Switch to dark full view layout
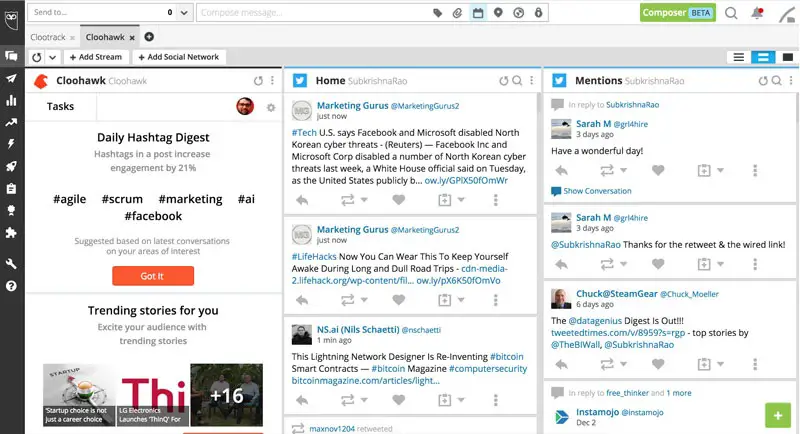800x434 pixels. point(787,57)
